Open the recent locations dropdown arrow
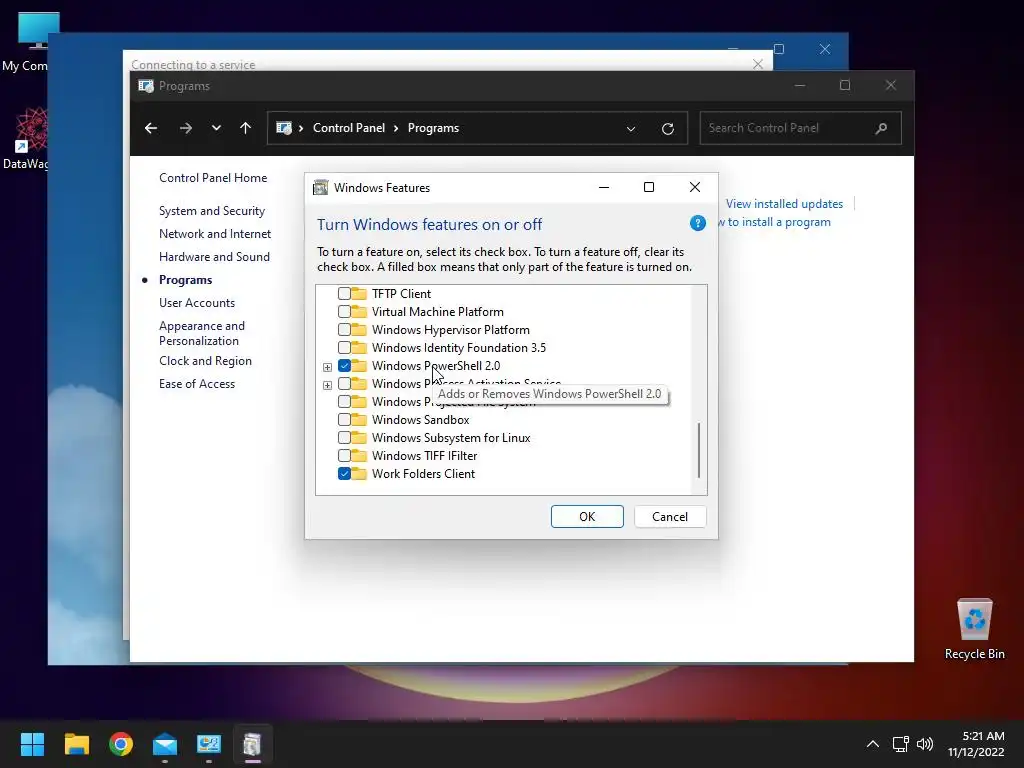This screenshot has height=768, width=1024. [216, 128]
